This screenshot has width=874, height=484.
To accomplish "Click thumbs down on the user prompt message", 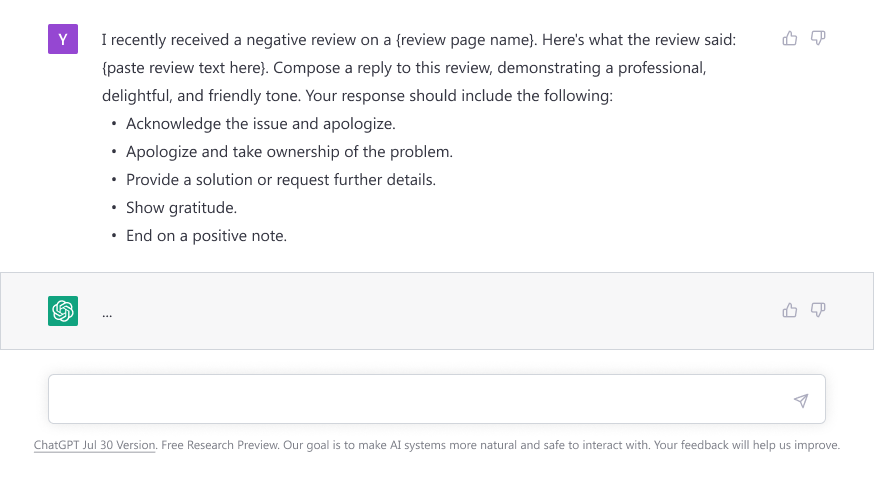I will pos(818,38).
